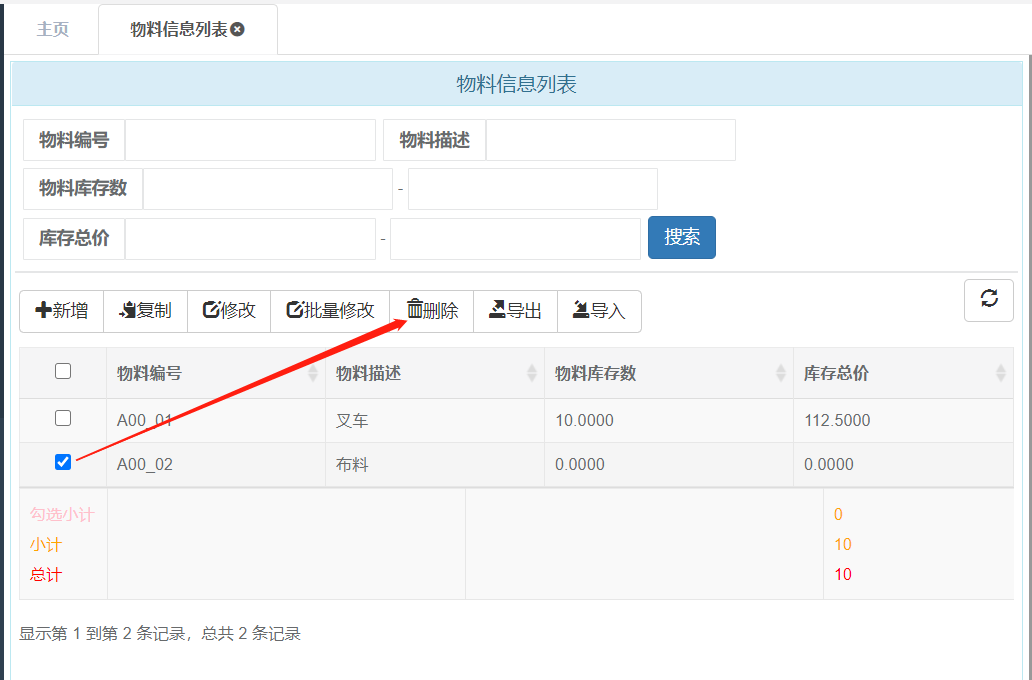Uncheck the checkbox for row A00_02
Viewport: 1032px width, 680px height.
click(x=63, y=462)
